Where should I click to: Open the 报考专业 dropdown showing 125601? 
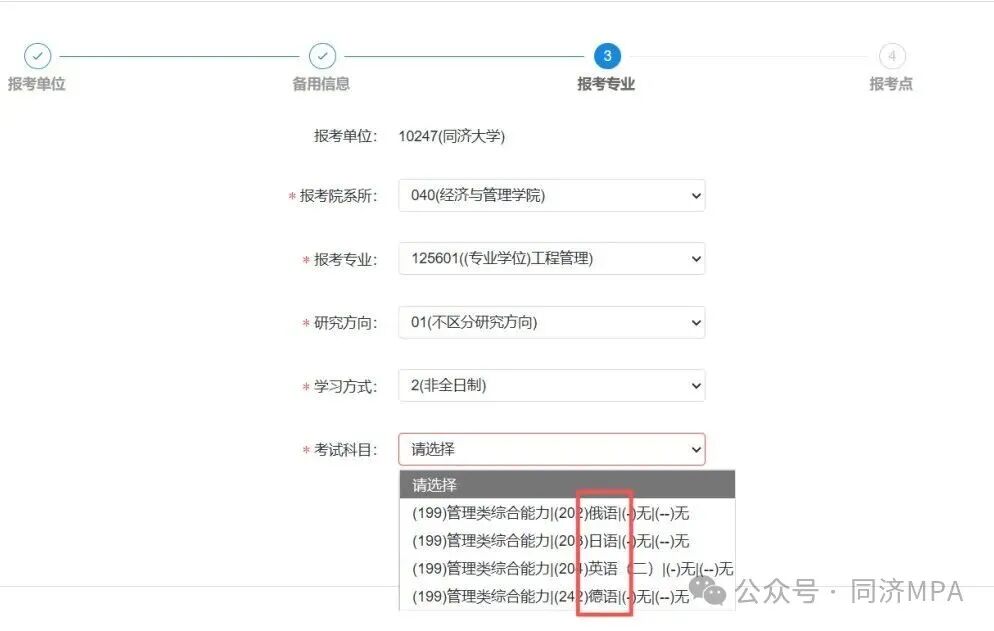click(551, 259)
